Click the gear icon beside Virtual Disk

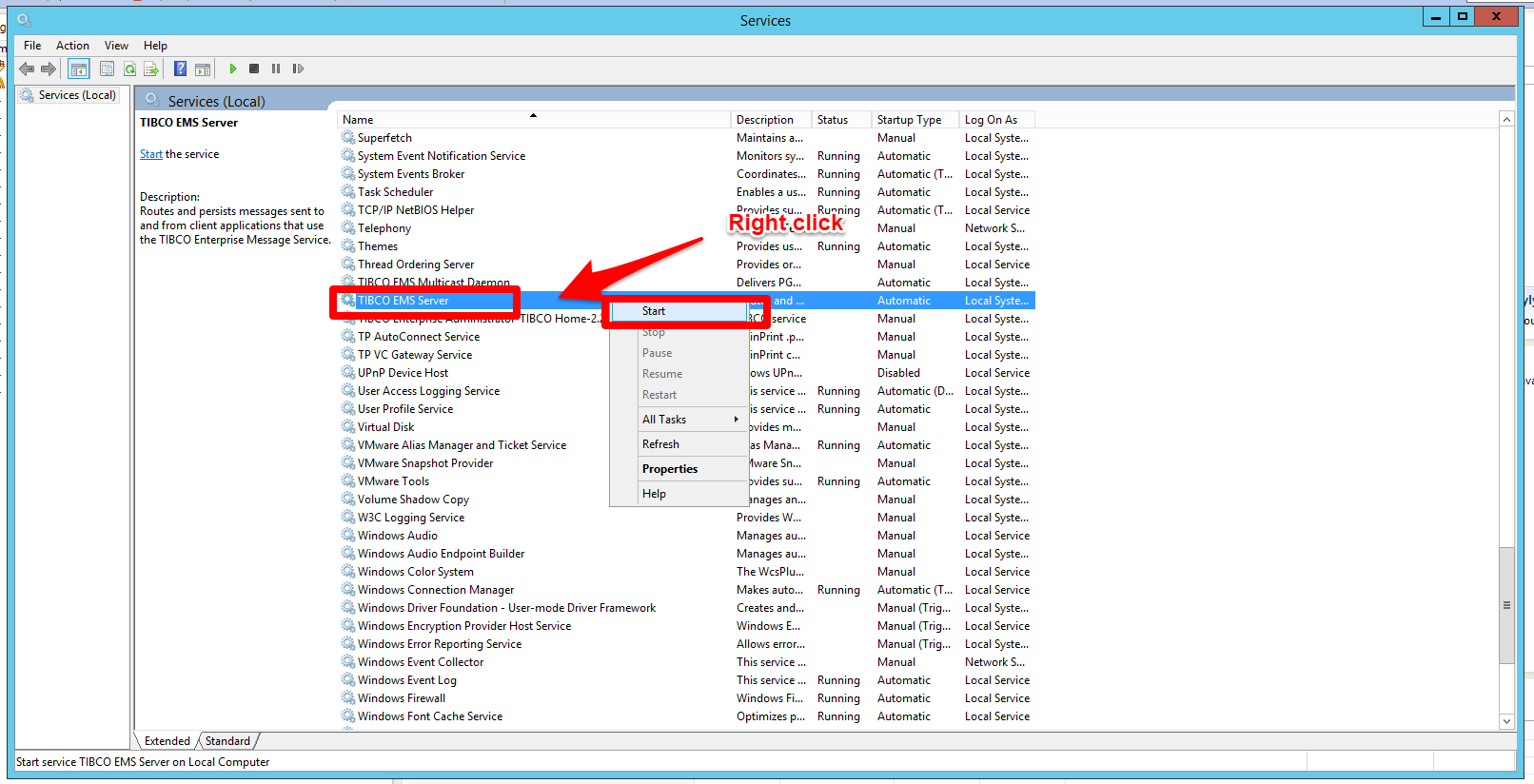pos(348,427)
